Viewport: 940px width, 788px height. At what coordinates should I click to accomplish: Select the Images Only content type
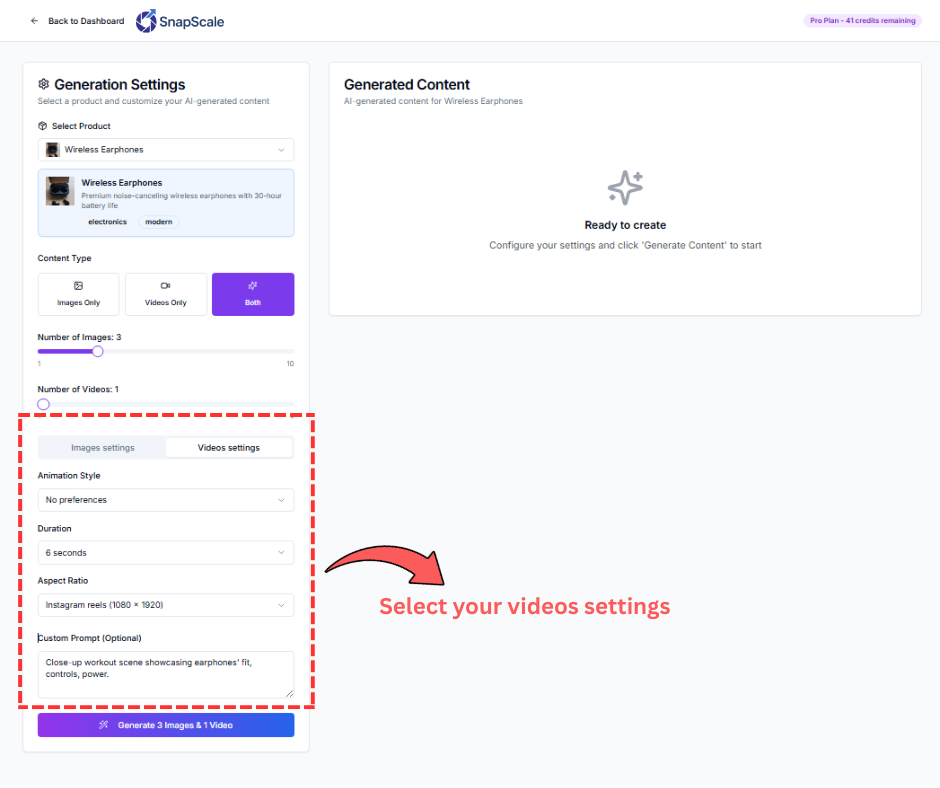click(78, 294)
